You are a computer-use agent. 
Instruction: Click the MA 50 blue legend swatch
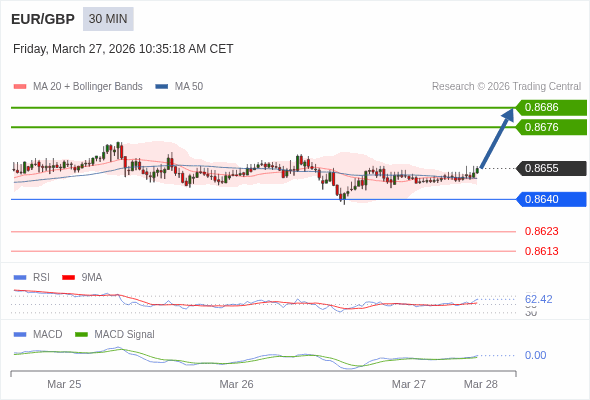[x=162, y=87]
